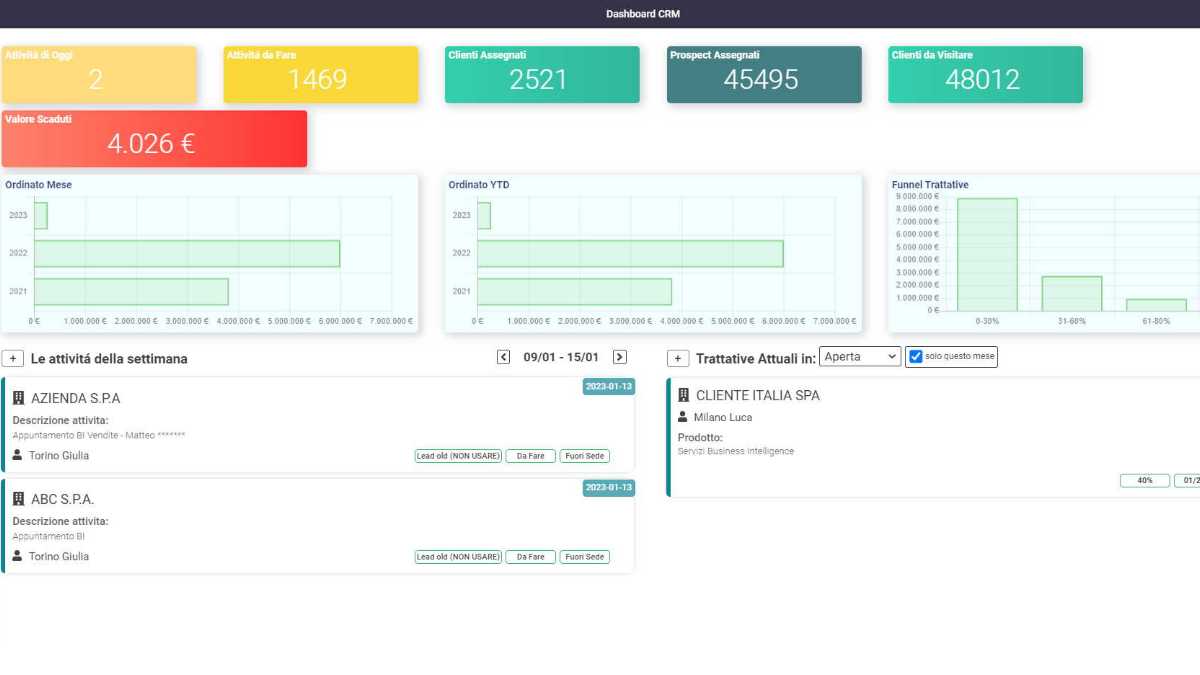Click person icon in ABC S.P.A. card
The width and height of the screenshot is (1200, 675).
pyautogui.click(x=17, y=556)
